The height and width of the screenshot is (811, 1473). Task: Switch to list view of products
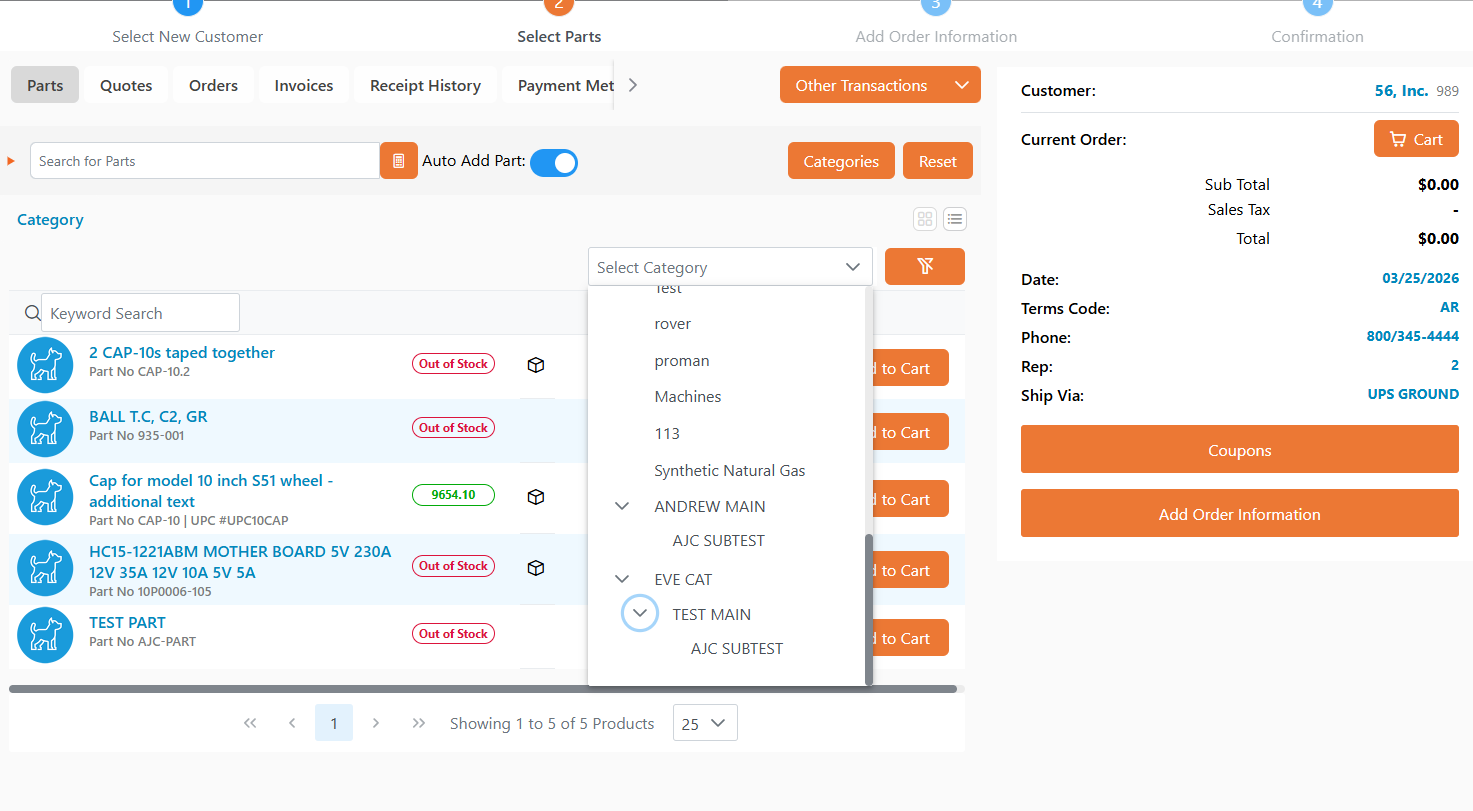click(954, 218)
